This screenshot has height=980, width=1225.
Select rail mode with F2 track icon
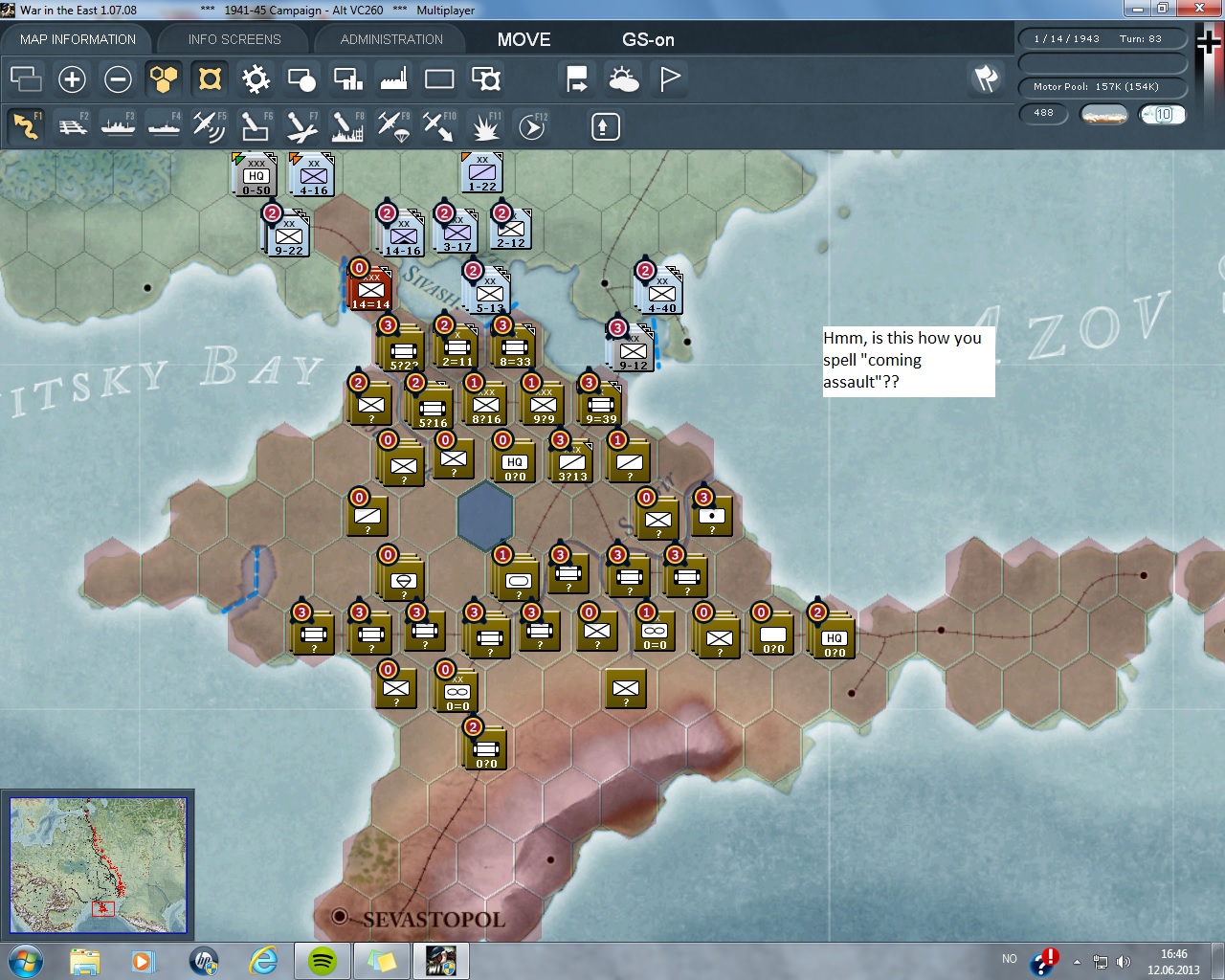pyautogui.click(x=72, y=126)
